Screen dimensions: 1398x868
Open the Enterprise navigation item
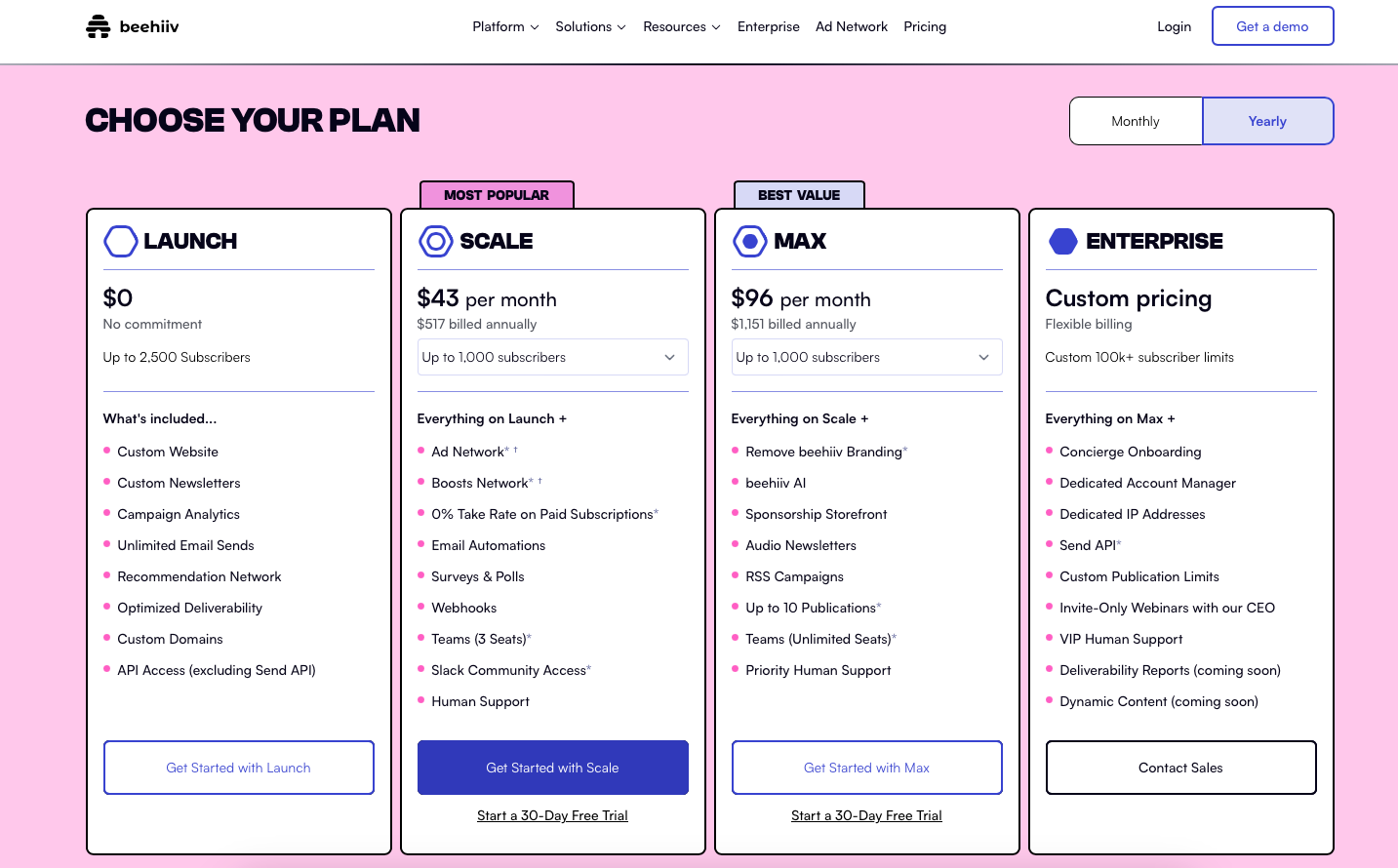point(768,26)
